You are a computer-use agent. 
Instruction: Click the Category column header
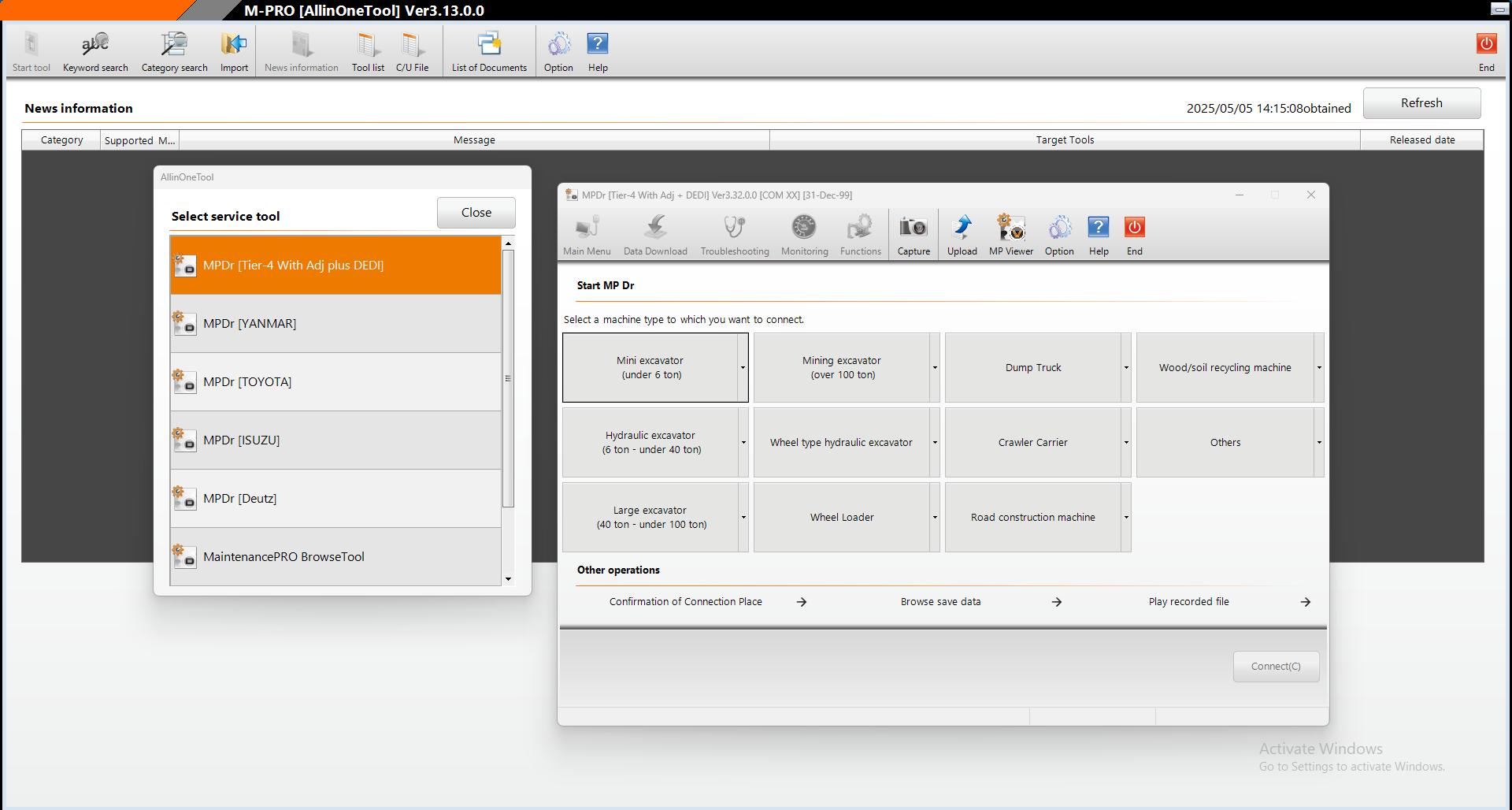tap(61, 140)
